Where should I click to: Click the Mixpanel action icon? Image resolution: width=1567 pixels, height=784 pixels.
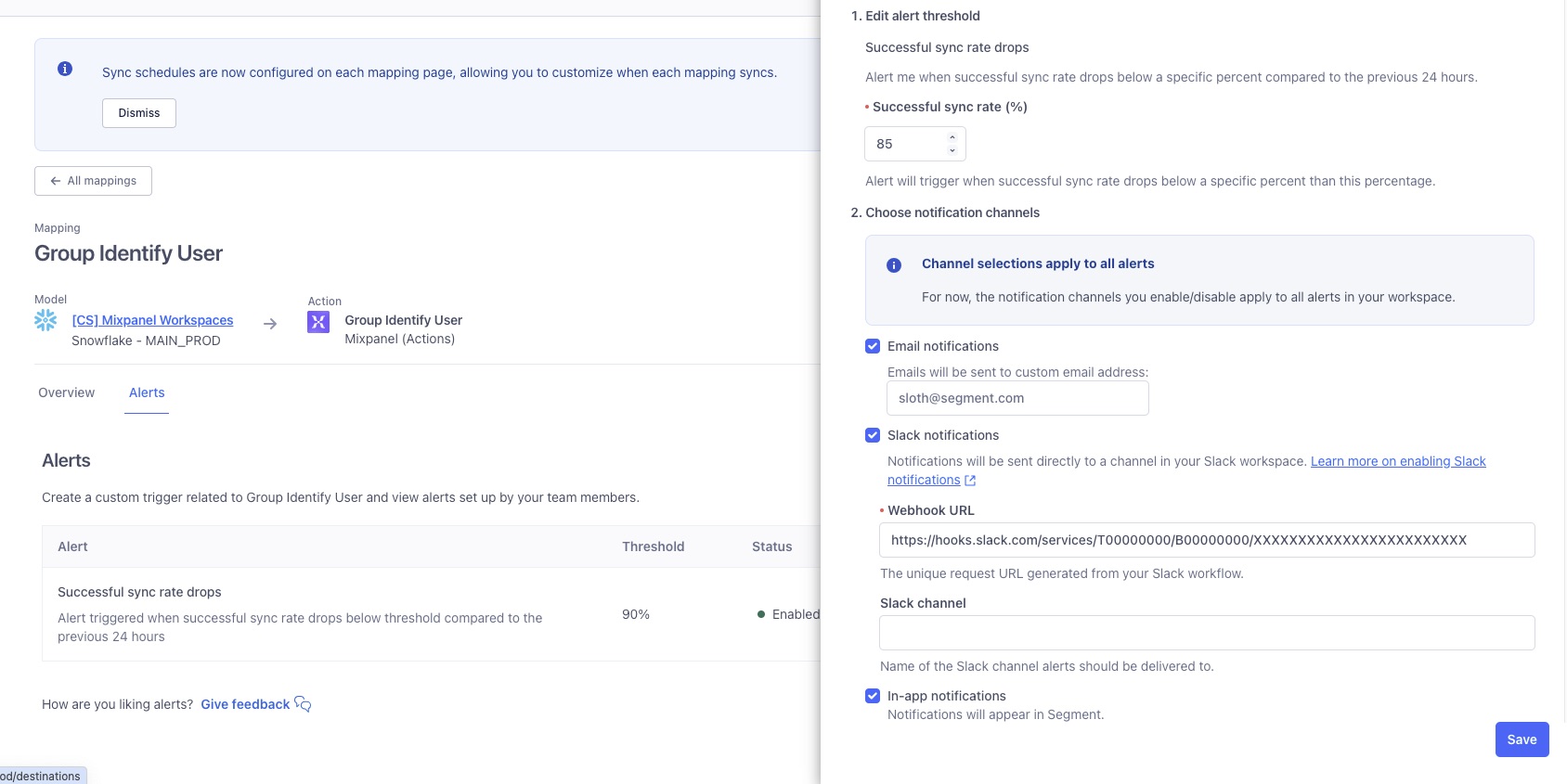(318, 321)
